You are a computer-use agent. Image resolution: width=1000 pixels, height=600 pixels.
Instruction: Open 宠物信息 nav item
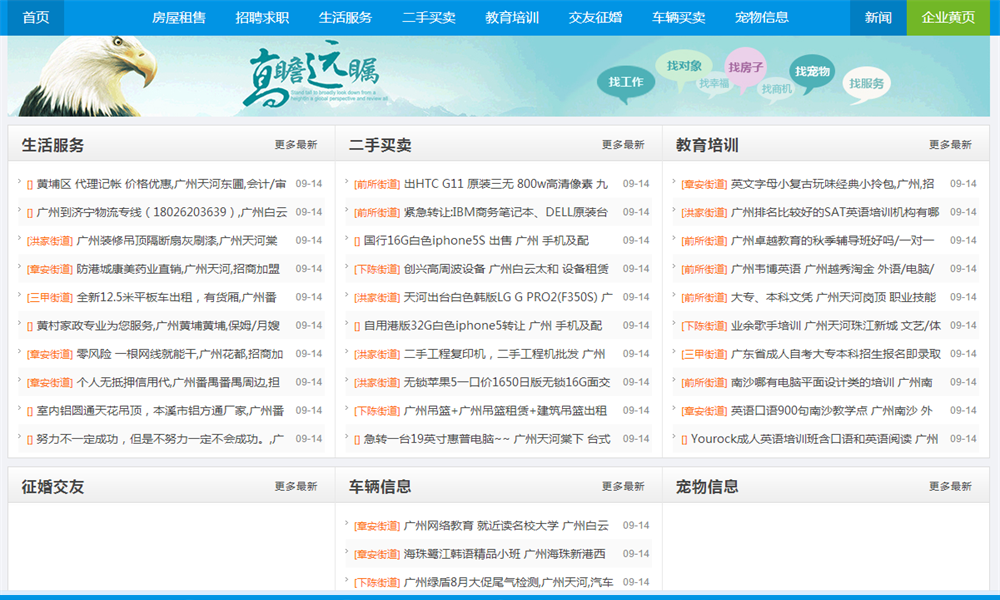coord(761,17)
